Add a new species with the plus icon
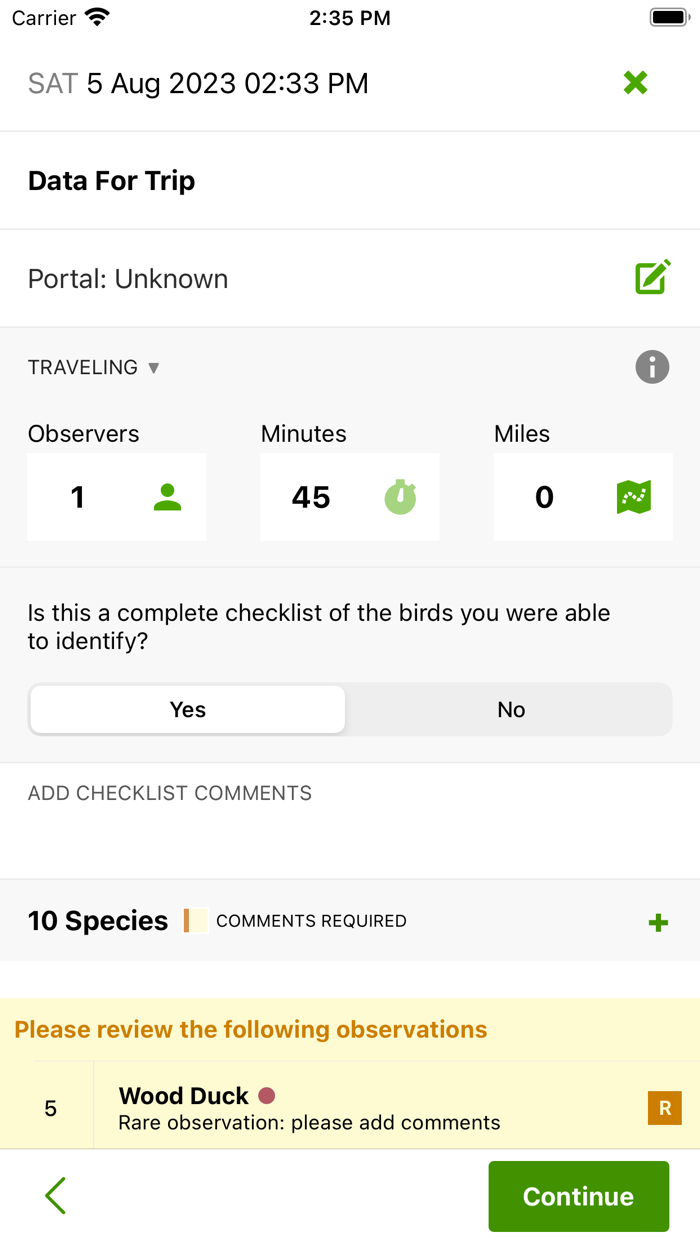 (x=658, y=921)
